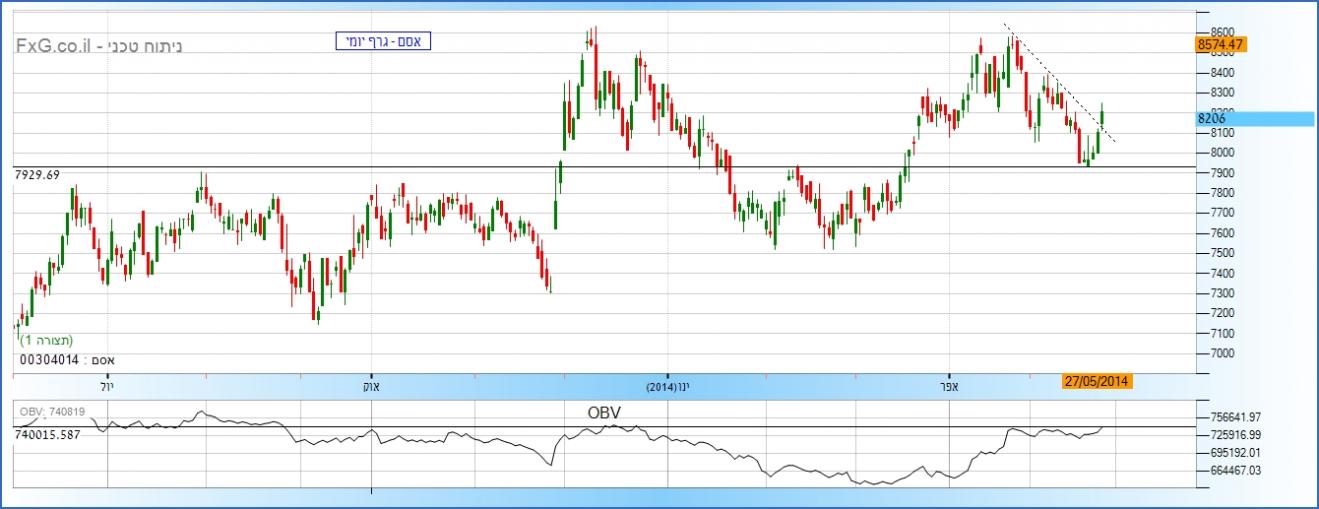Screen dimensions: 1319x509
Task: Click the large OBV indicator panel title
Action: click(606, 411)
